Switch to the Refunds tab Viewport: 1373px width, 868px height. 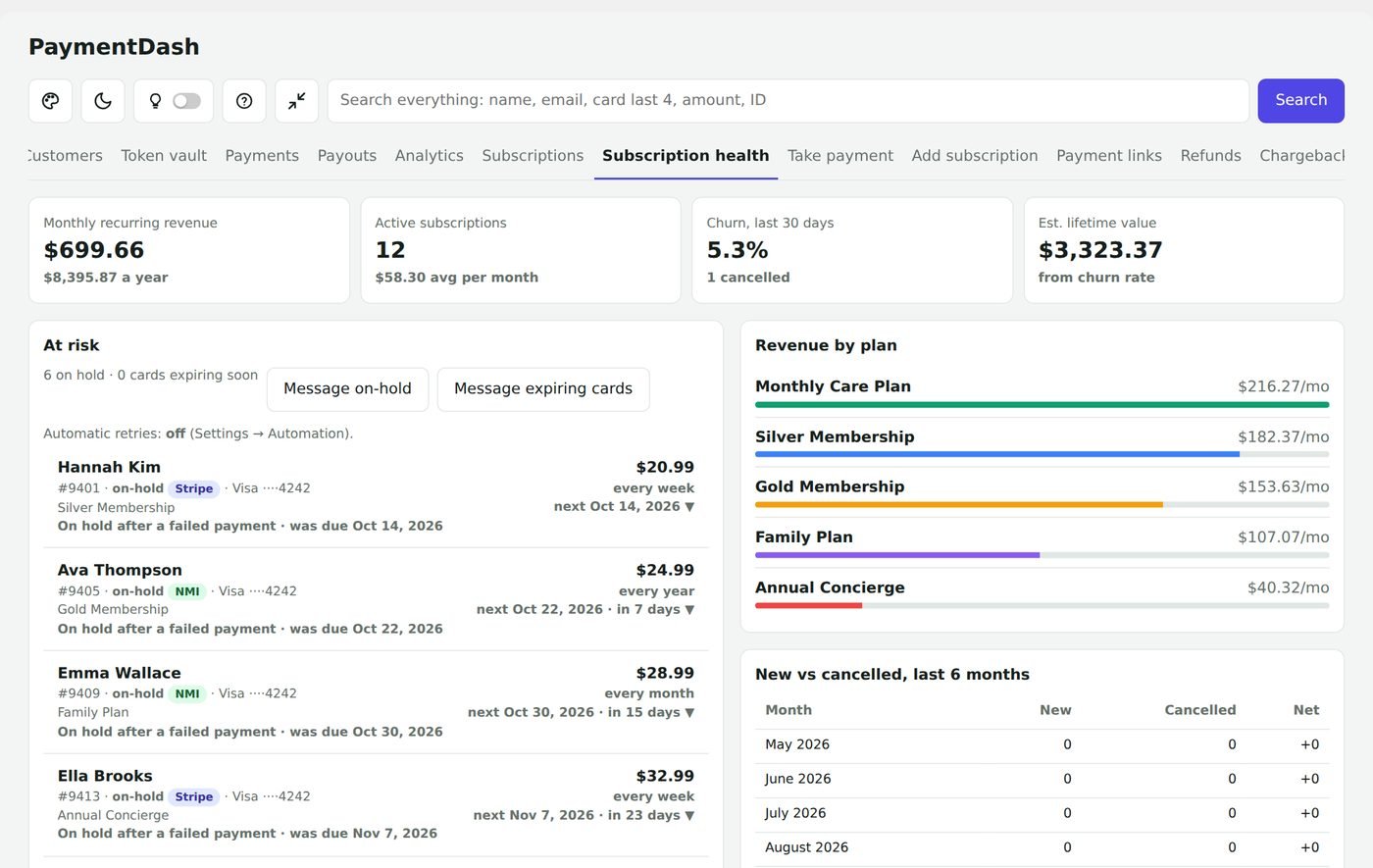click(1210, 156)
